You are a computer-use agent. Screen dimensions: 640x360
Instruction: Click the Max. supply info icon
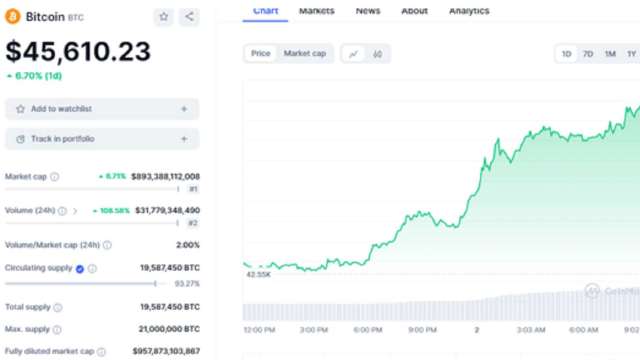point(57,330)
